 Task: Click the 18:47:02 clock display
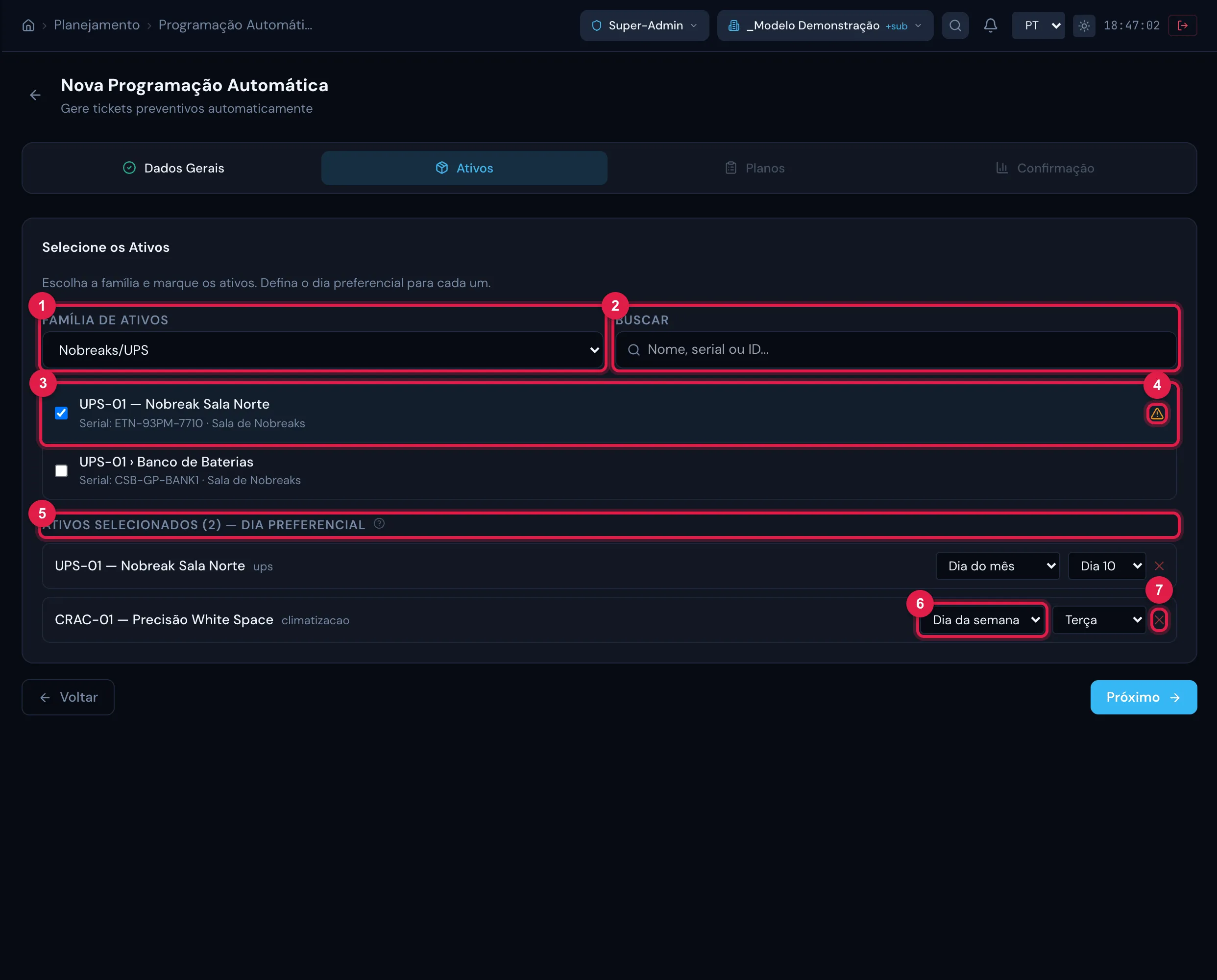(x=1131, y=25)
